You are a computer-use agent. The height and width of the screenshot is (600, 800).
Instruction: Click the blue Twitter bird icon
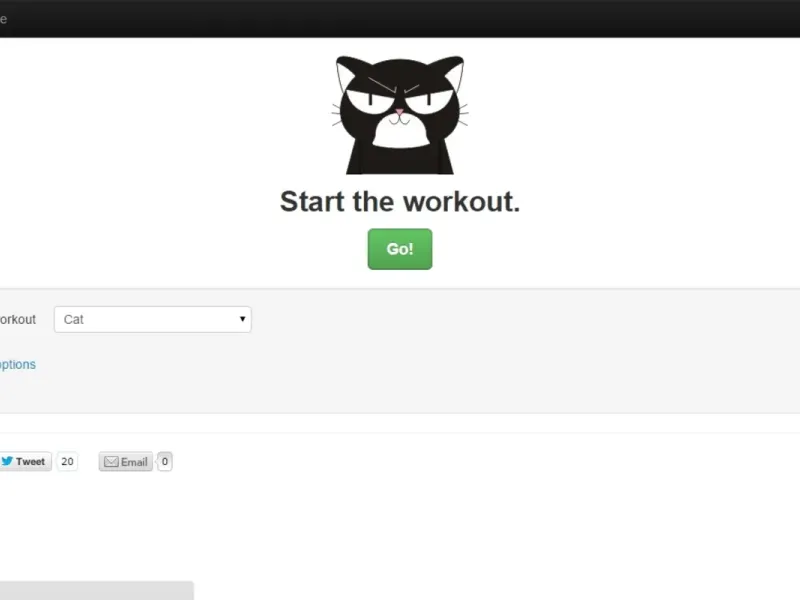7,461
